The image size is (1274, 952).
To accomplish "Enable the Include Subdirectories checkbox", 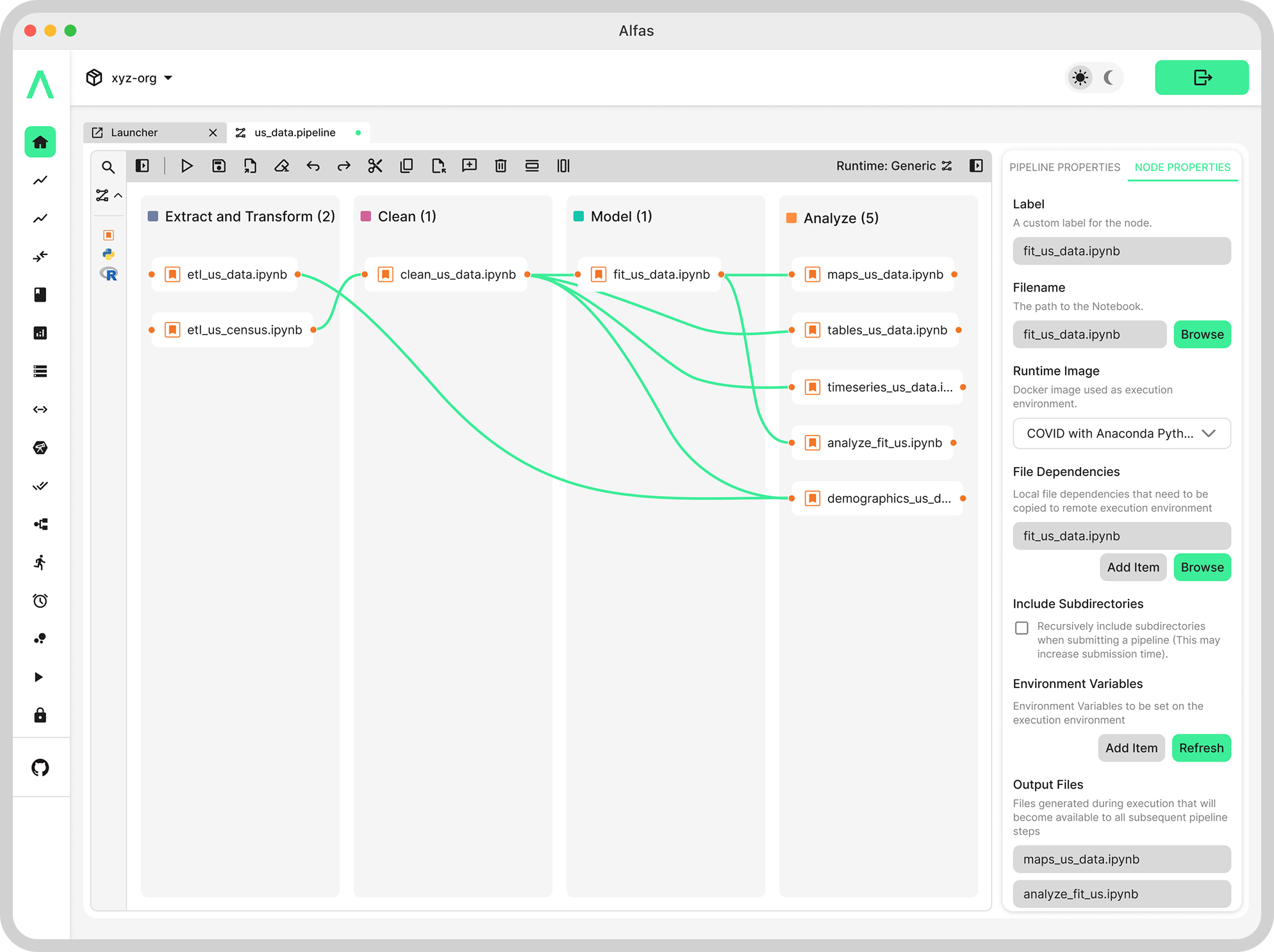I will tap(1022, 628).
